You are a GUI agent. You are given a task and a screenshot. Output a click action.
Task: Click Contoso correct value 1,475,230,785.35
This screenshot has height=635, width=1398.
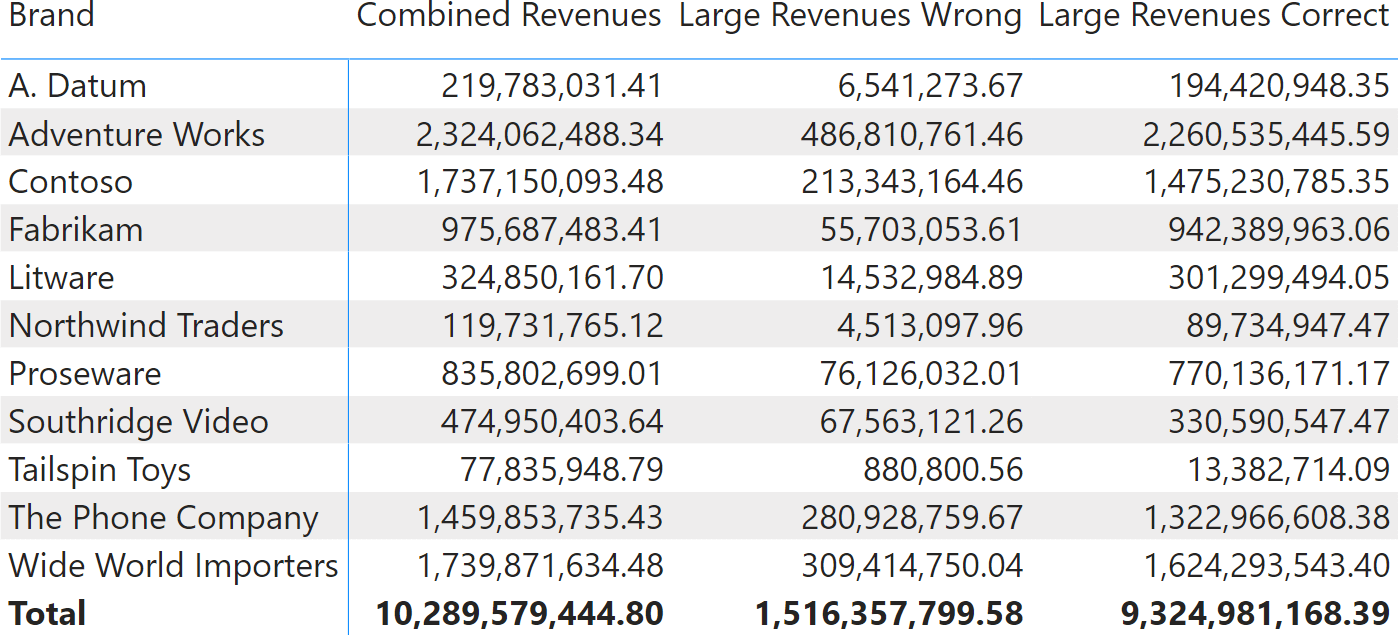[x=1267, y=182]
